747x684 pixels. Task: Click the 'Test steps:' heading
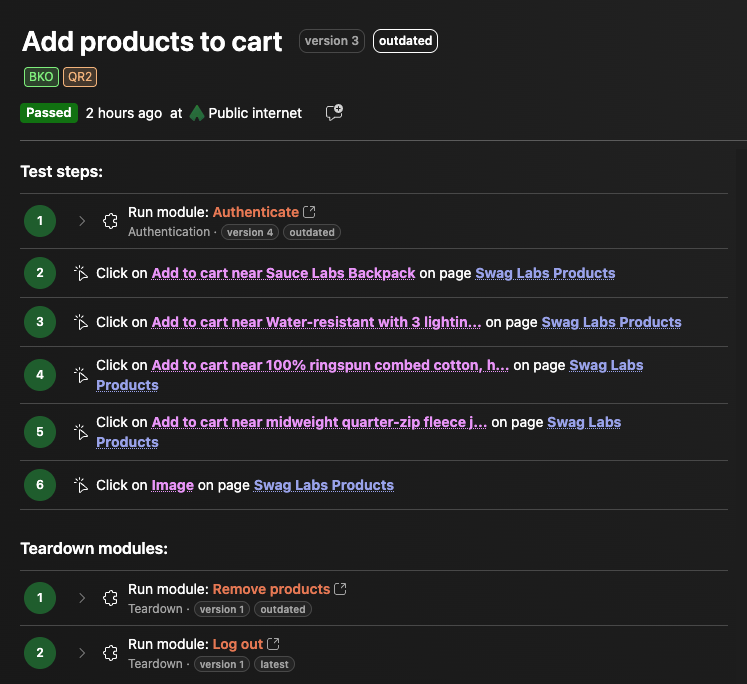coord(61,171)
